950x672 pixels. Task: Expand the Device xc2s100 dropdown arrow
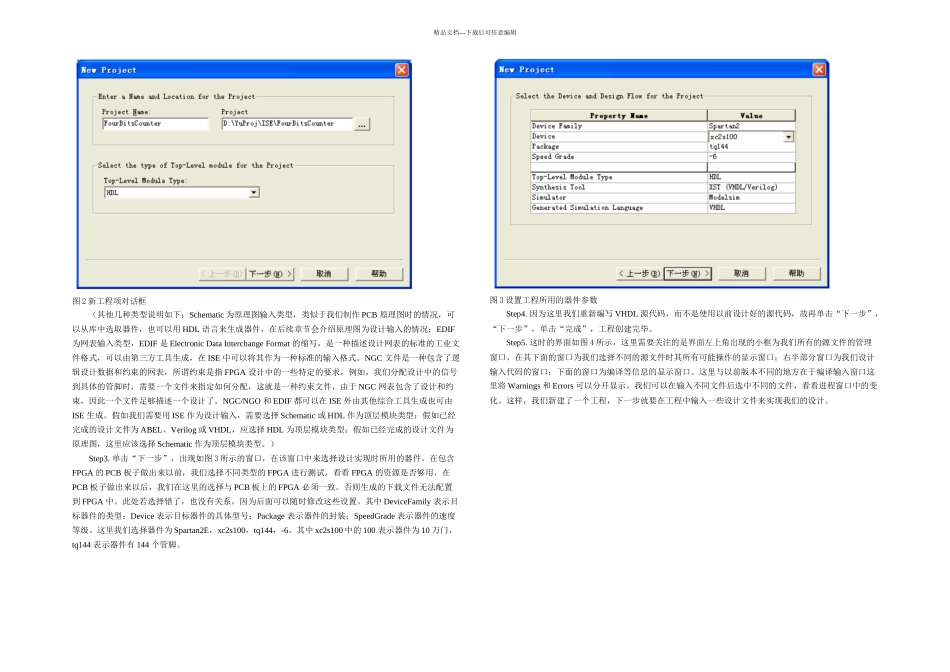coord(788,137)
